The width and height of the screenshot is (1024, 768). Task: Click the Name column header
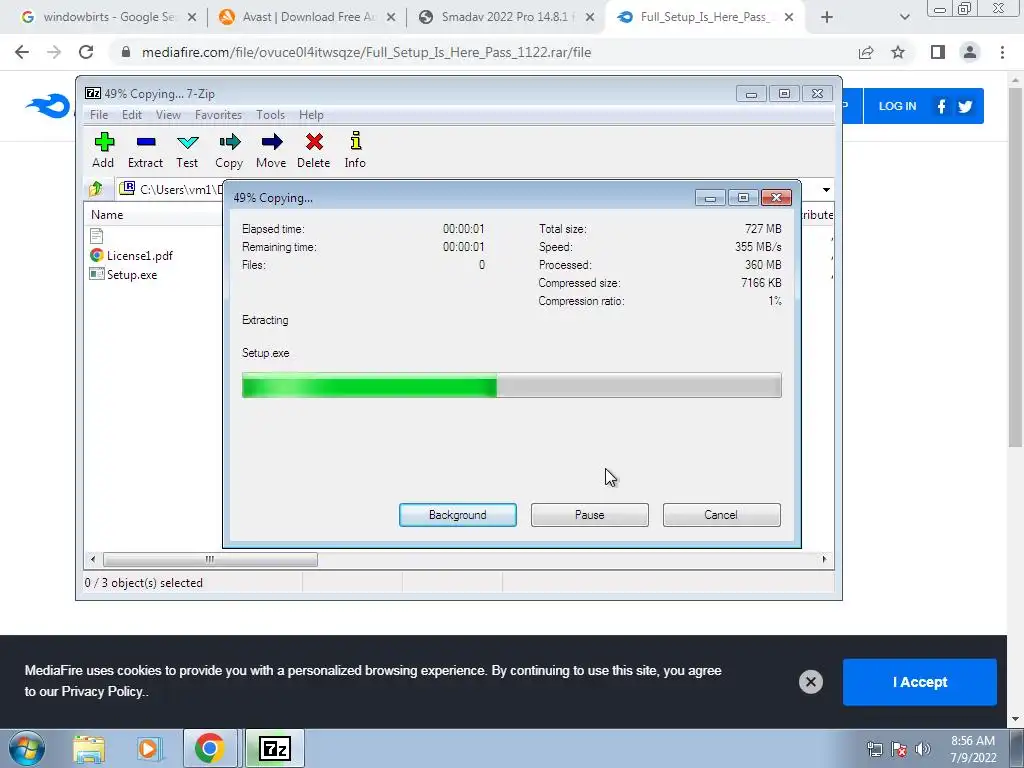(107, 215)
